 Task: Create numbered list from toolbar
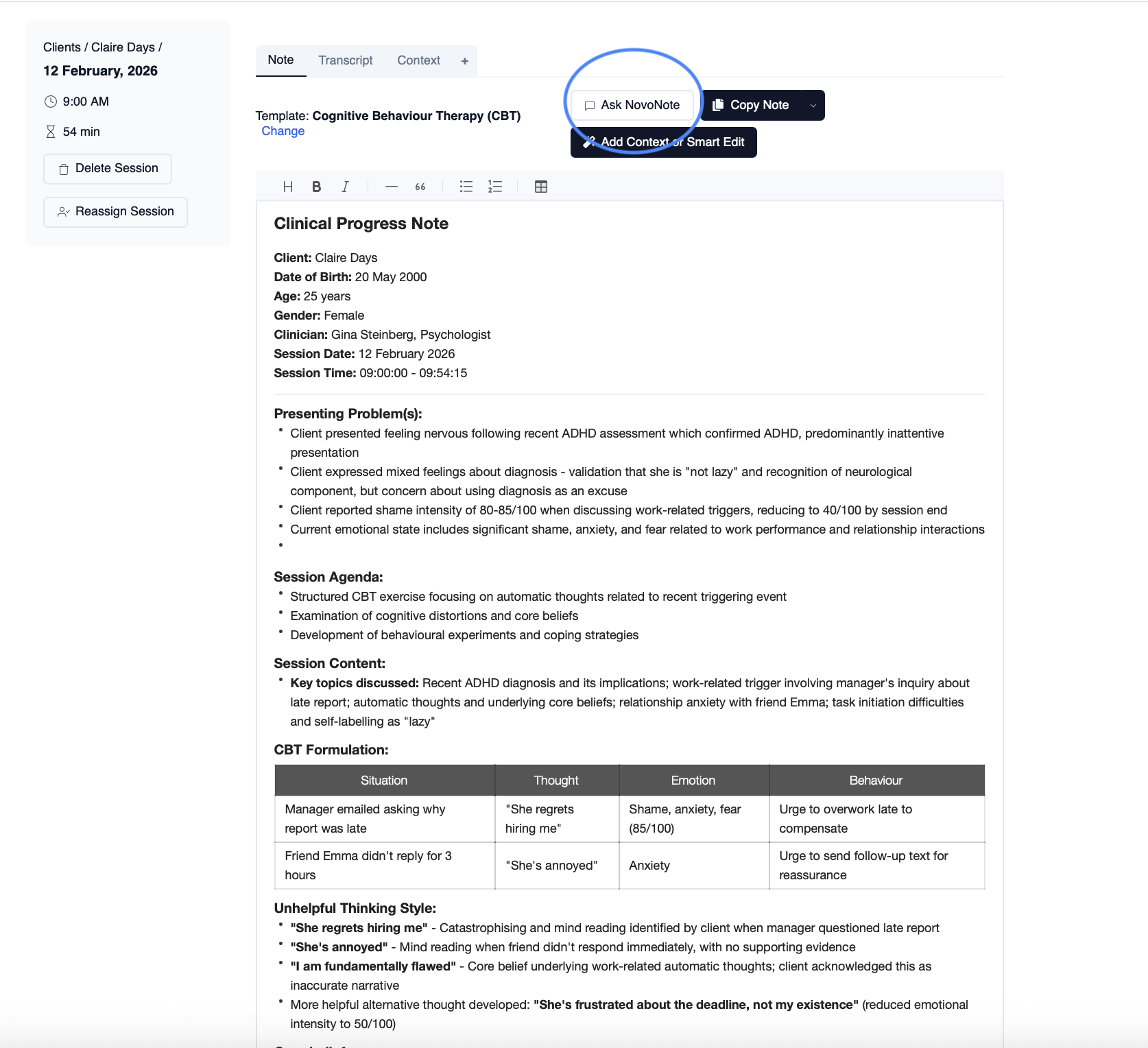[495, 187]
